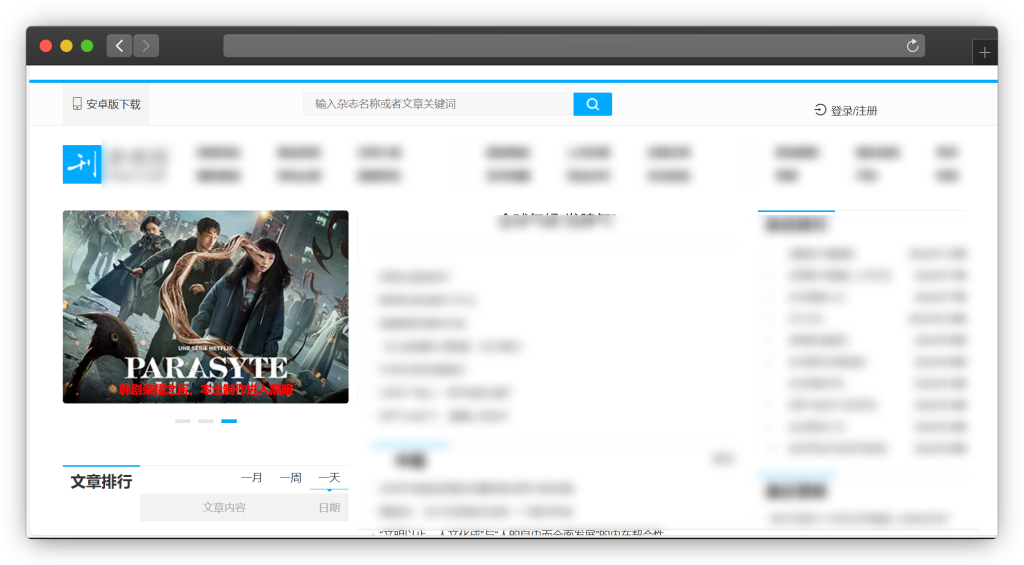
Task: Click the phone icon beside 安卓版下载
Action: tap(77, 104)
